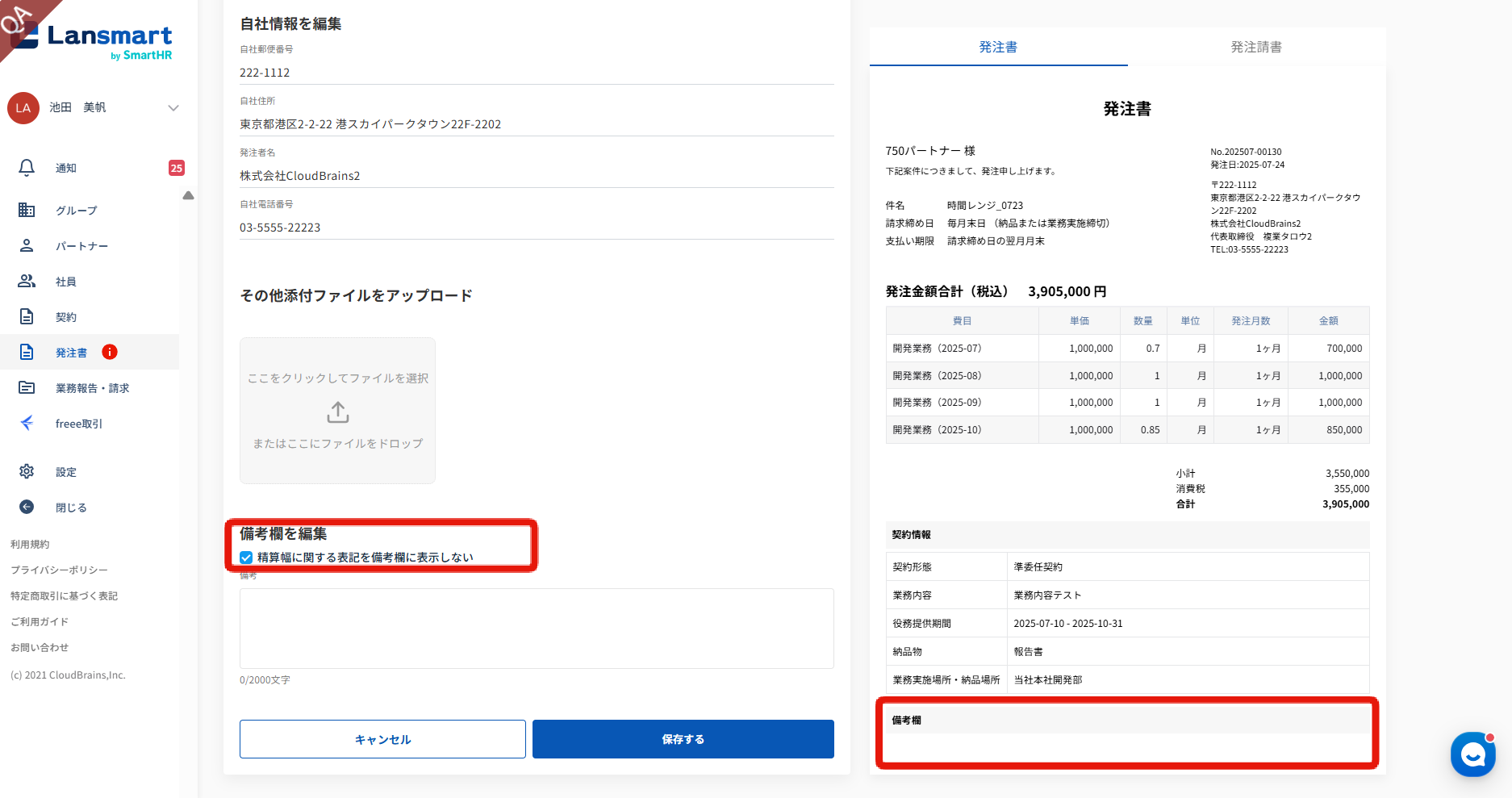Open the プライバシーポリシー link

click(59, 570)
